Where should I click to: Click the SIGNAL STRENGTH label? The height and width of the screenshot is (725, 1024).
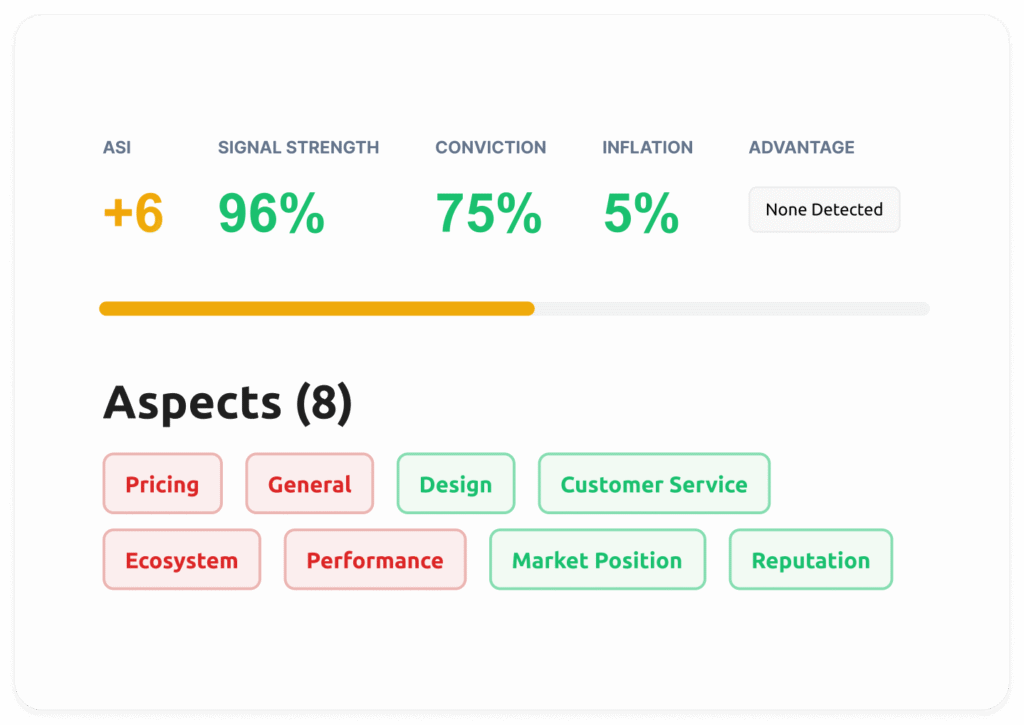coord(298,148)
